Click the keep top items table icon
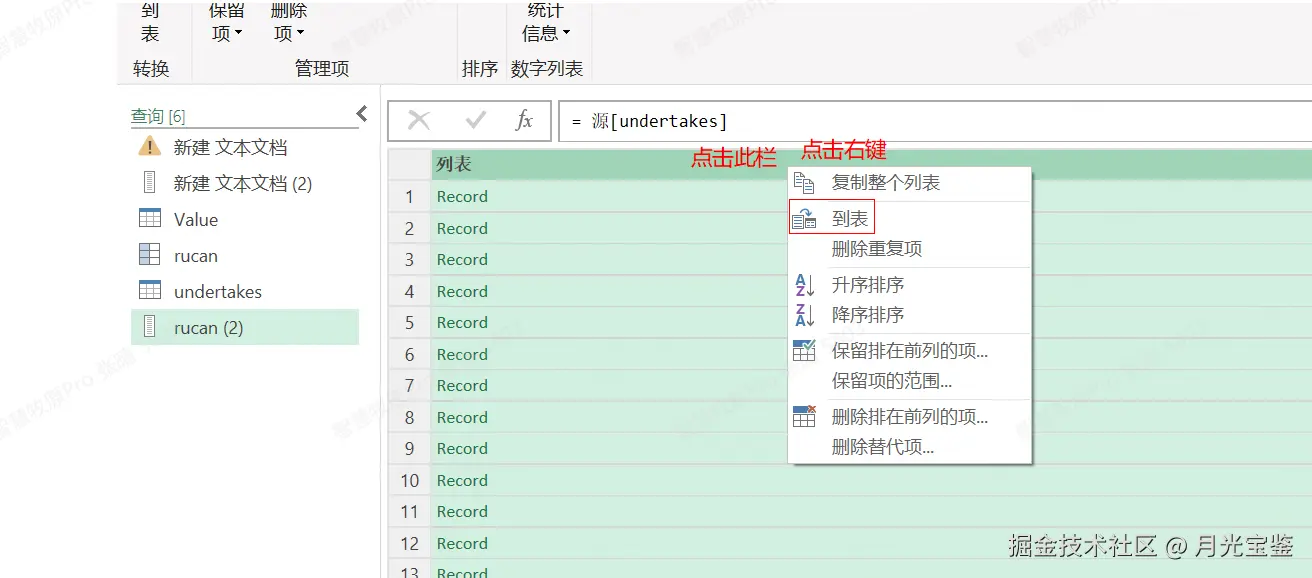Viewport: 1312px width, 578px height. pyautogui.click(x=804, y=350)
